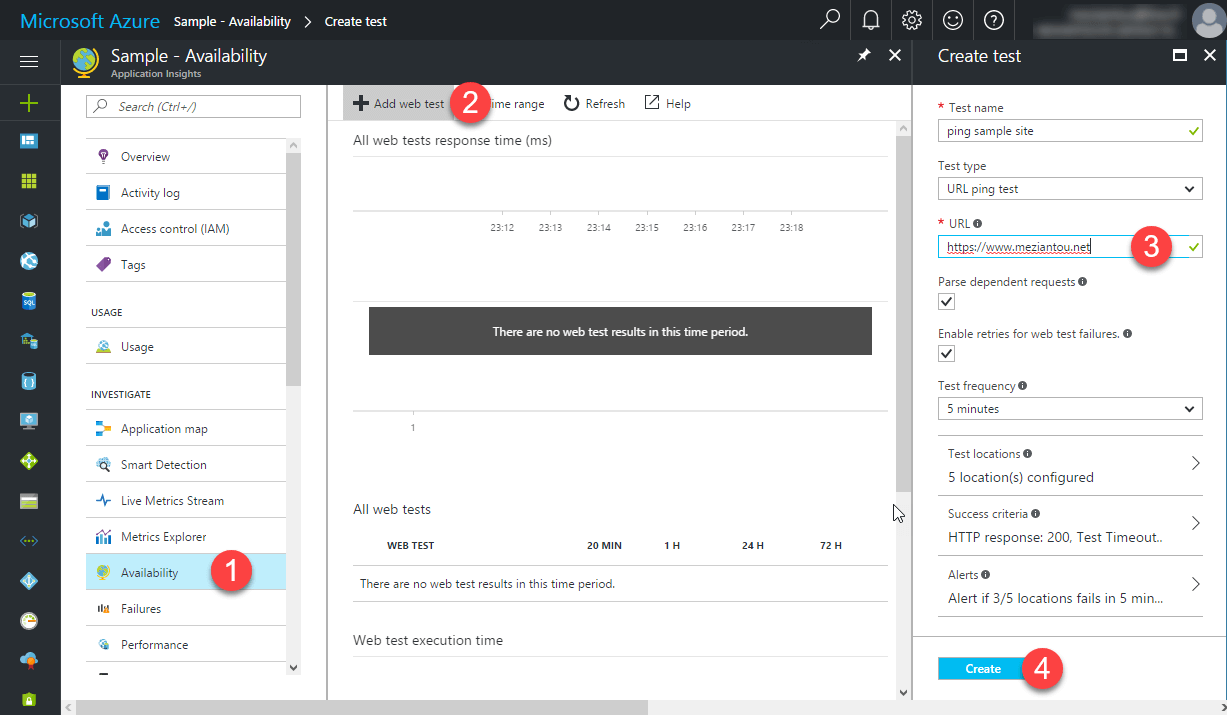Pin the Sample - Availability blade

pyautogui.click(x=864, y=57)
